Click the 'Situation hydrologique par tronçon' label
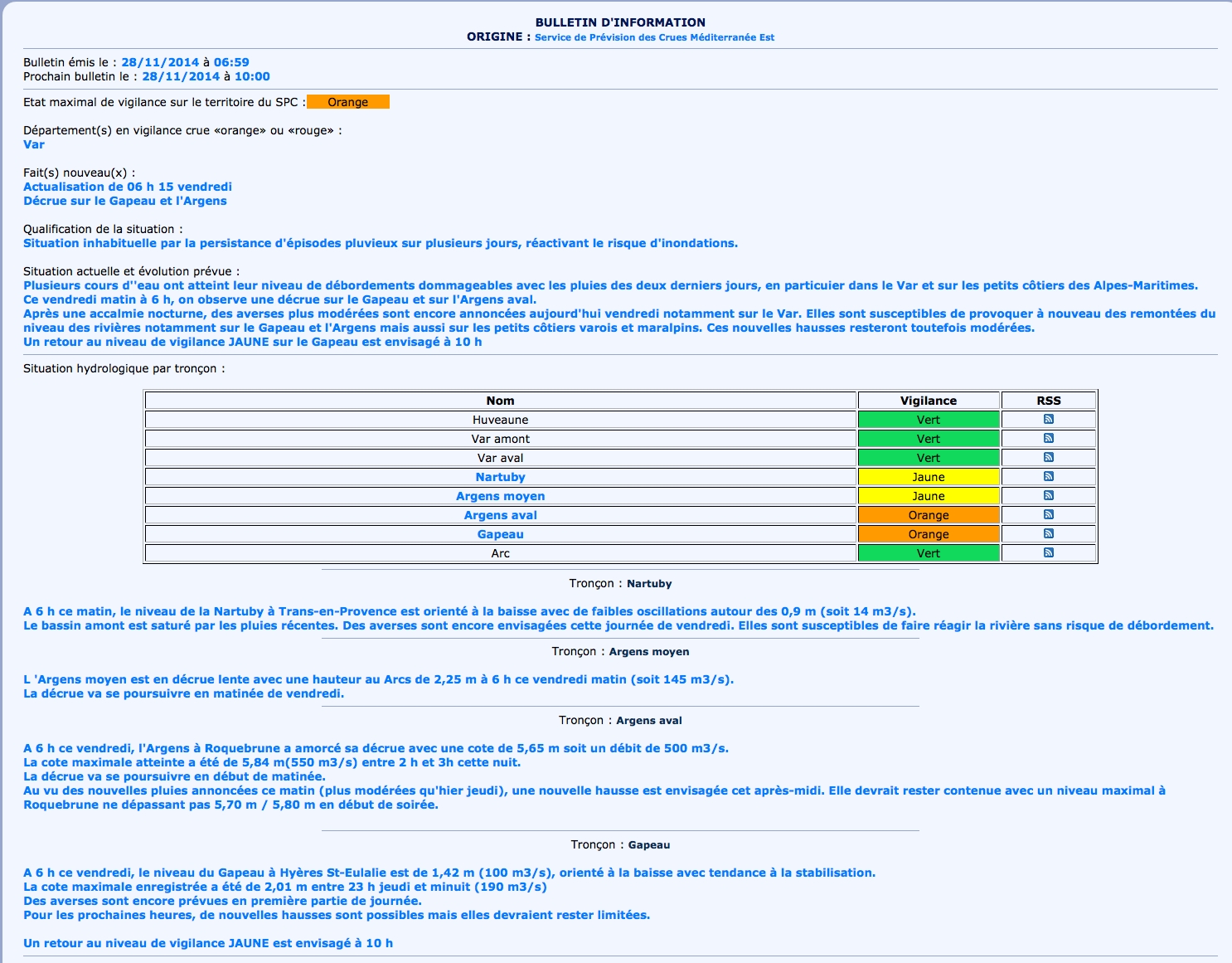This screenshot has width=1232, height=963. pyautogui.click(x=124, y=368)
